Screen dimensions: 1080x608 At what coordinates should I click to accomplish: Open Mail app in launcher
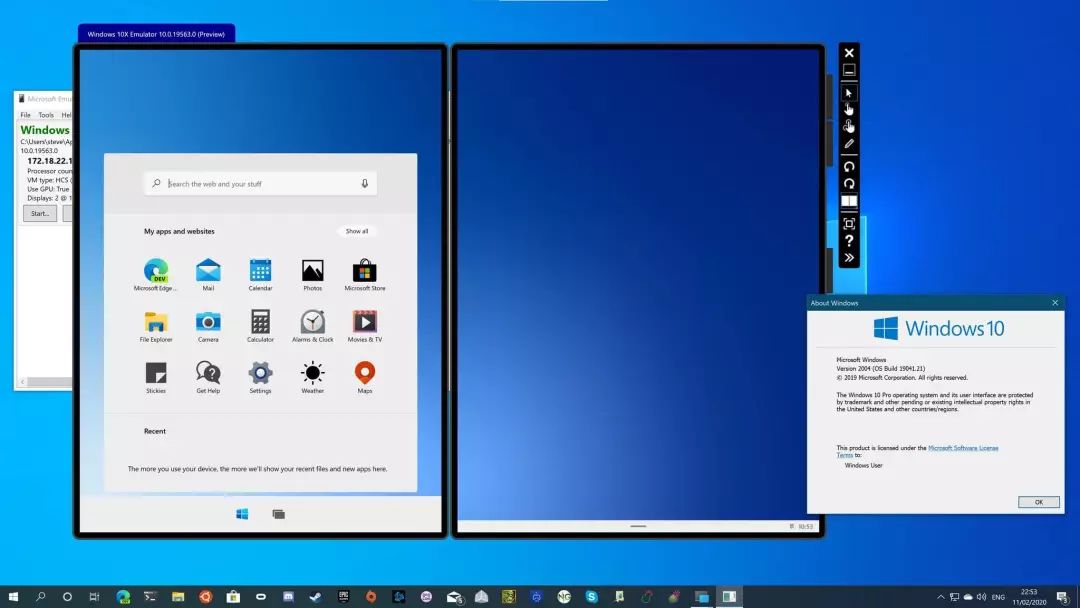(x=208, y=275)
